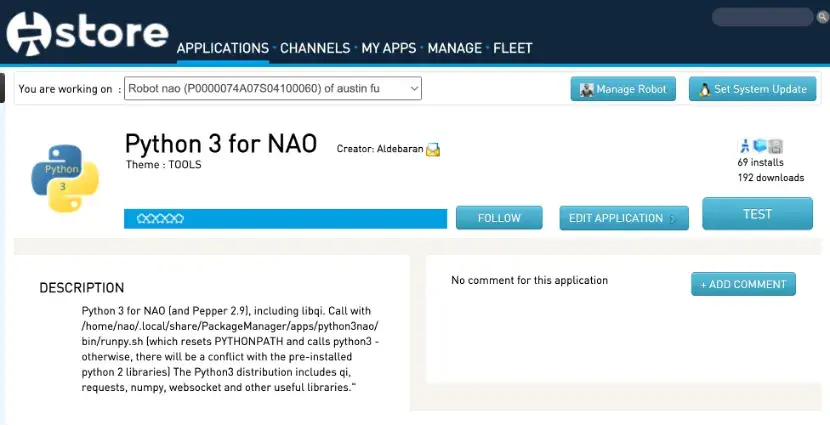The width and height of the screenshot is (830, 426).
Task: Click the blue cube package icon
Action: point(760,146)
